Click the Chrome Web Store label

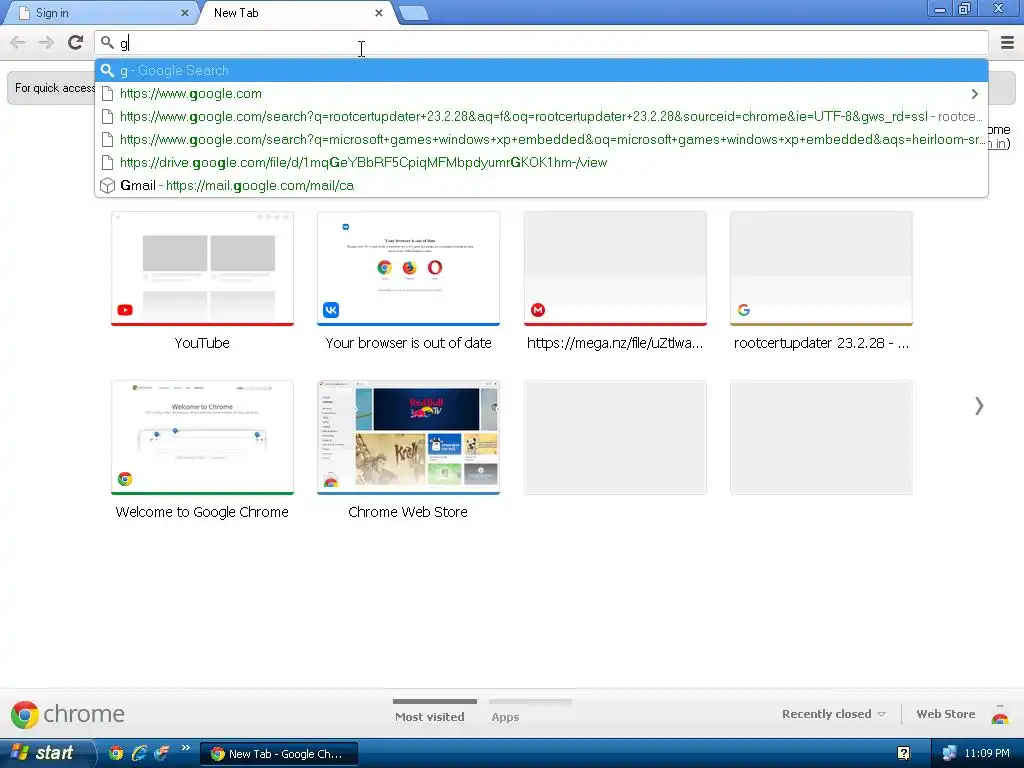point(408,512)
